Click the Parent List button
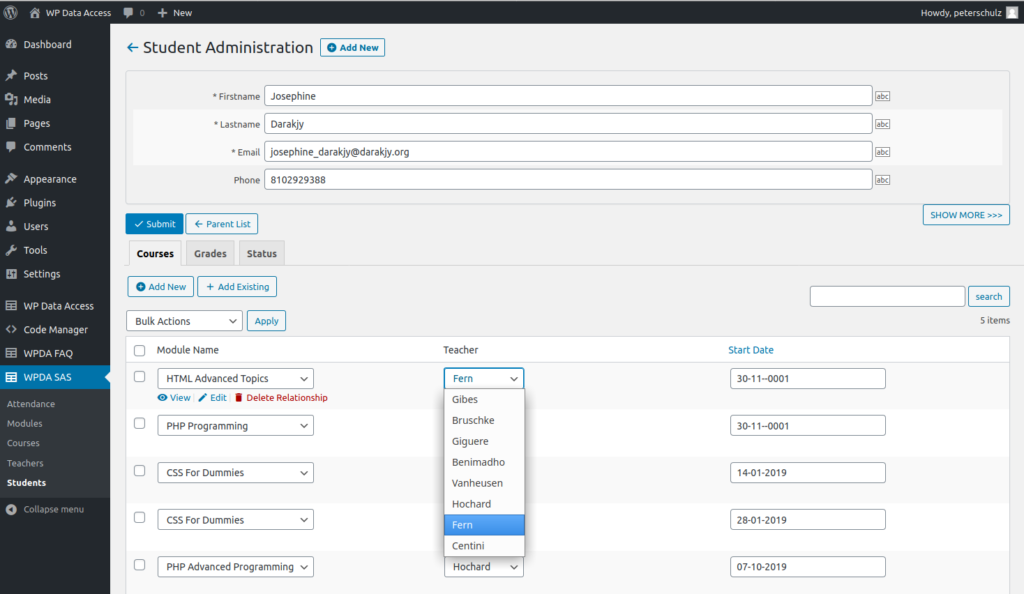Viewport: 1024px width, 594px height. [222, 224]
